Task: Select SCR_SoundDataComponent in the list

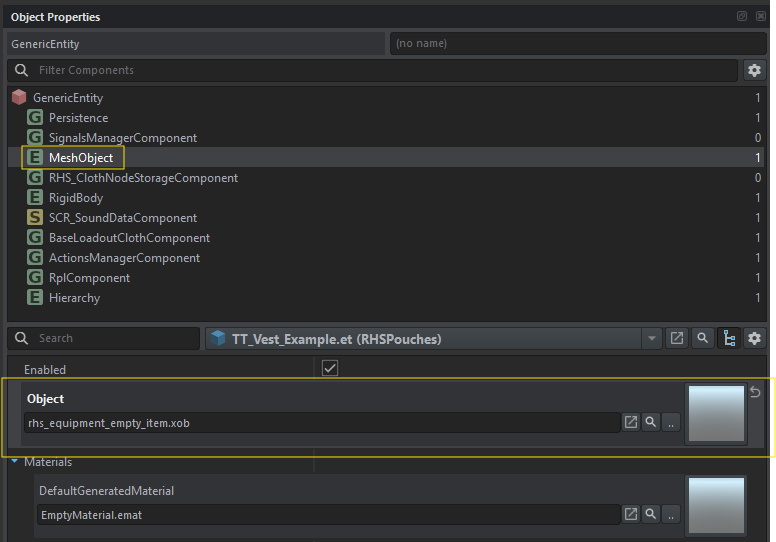Action: pyautogui.click(x=122, y=218)
